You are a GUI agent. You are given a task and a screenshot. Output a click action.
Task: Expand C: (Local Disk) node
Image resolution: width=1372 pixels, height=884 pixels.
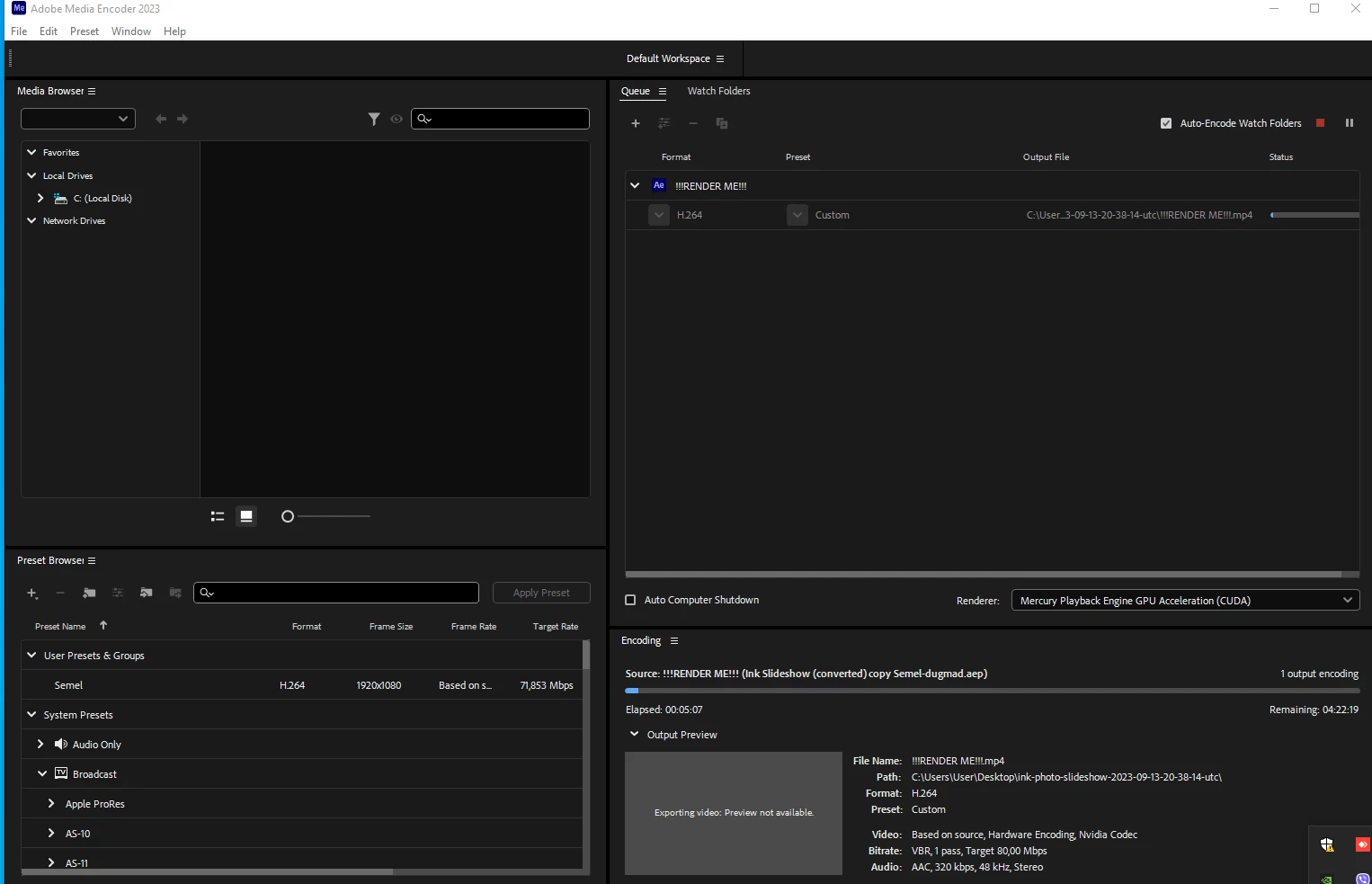tap(40, 198)
